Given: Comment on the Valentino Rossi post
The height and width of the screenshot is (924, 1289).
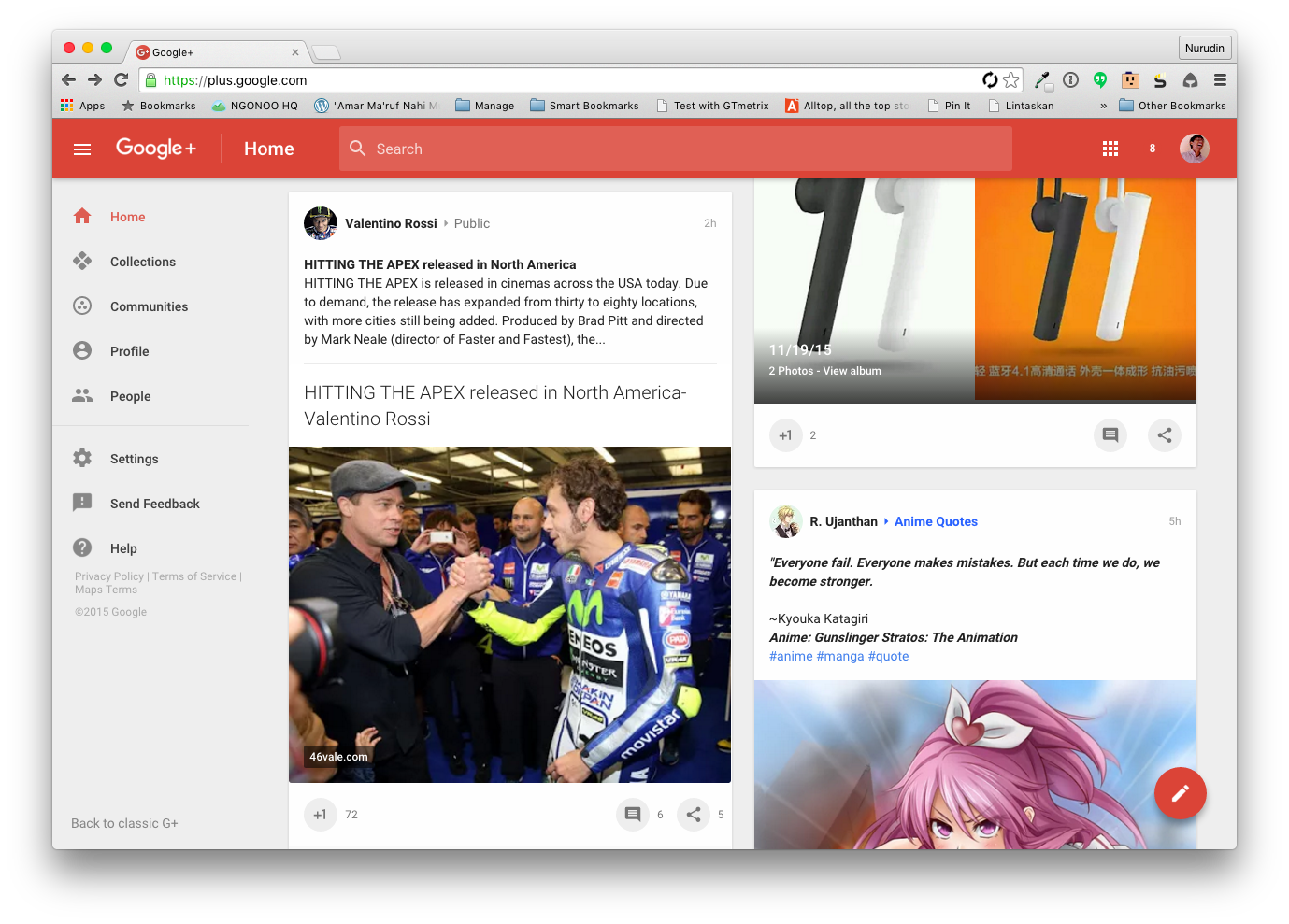Looking at the screenshot, I should (633, 815).
